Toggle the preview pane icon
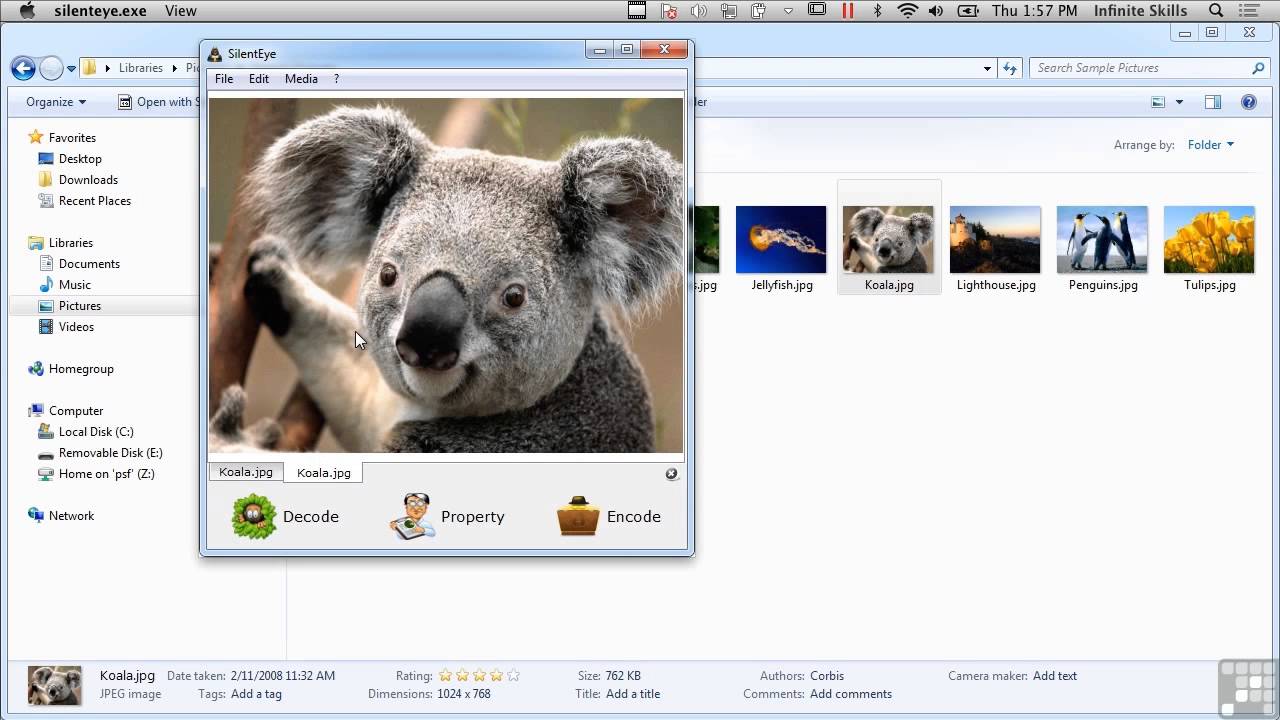 coord(1213,102)
